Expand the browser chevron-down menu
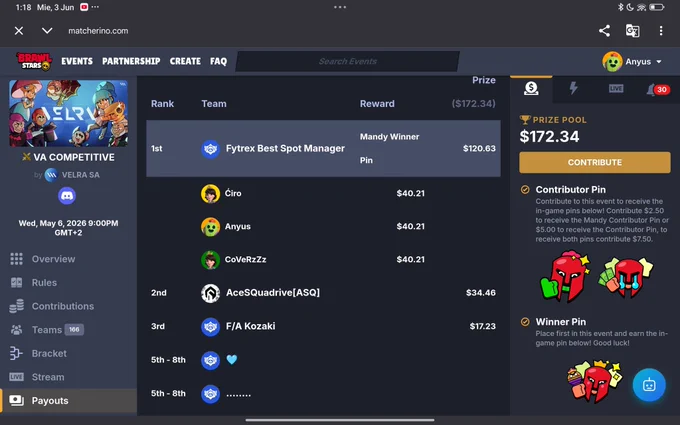 click(x=47, y=31)
